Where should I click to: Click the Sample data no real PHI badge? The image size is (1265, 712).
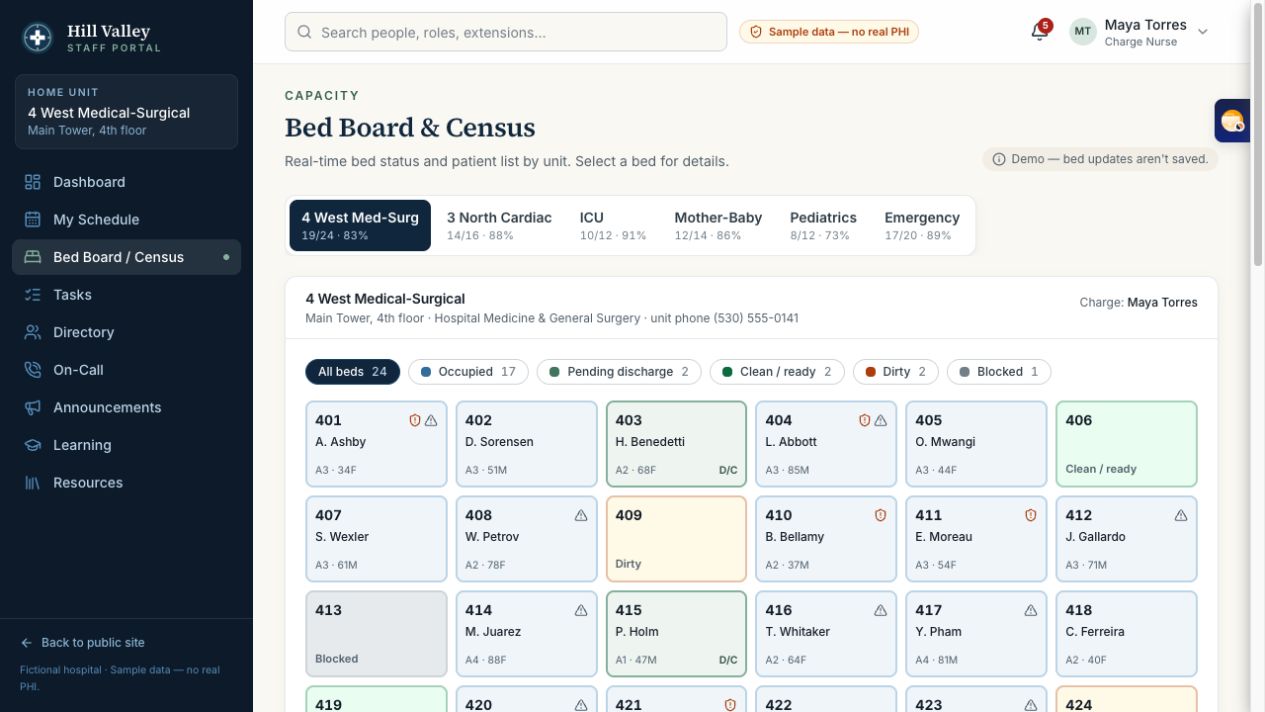click(829, 32)
